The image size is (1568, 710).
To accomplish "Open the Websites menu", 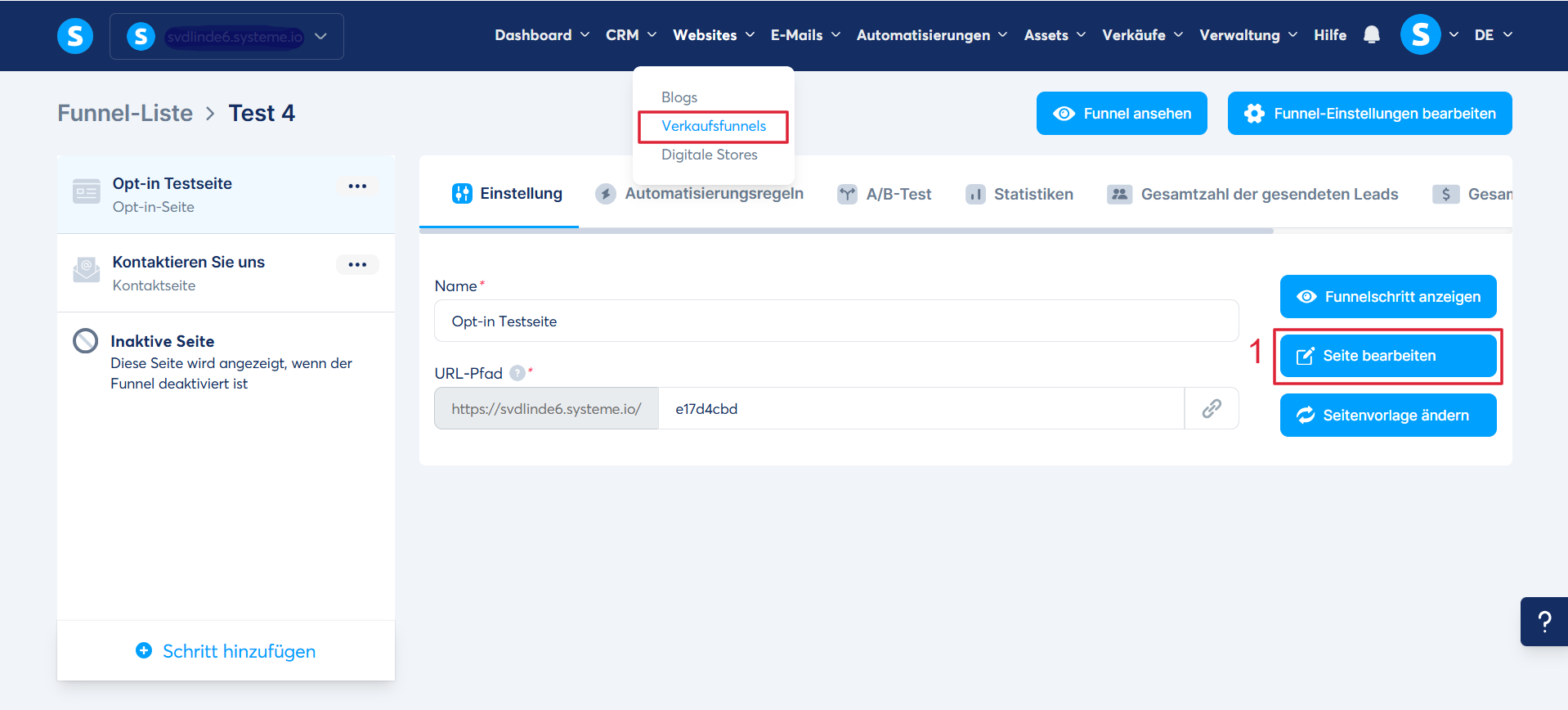I will tap(714, 35).
